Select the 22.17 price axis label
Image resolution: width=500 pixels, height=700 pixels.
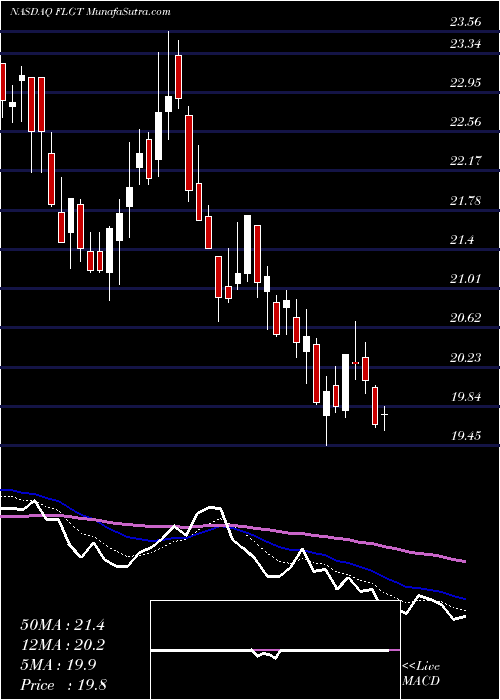(x=466, y=161)
